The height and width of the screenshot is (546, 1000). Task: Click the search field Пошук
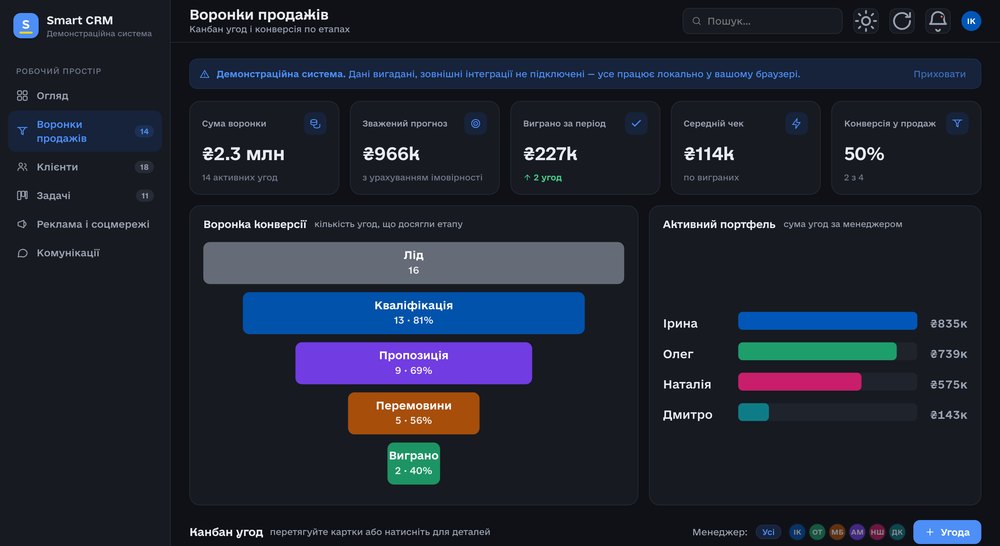(762, 21)
